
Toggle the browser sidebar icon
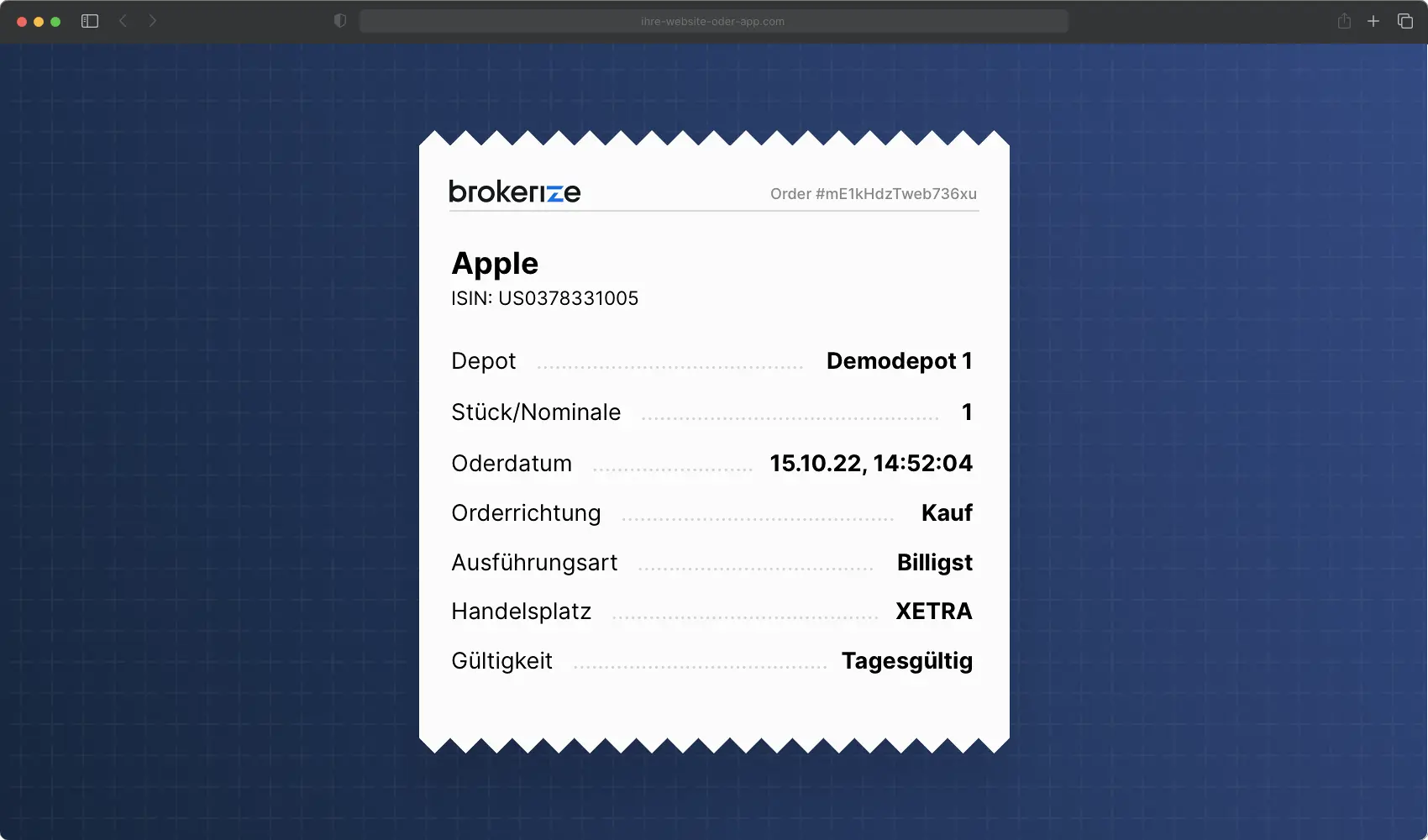90,21
